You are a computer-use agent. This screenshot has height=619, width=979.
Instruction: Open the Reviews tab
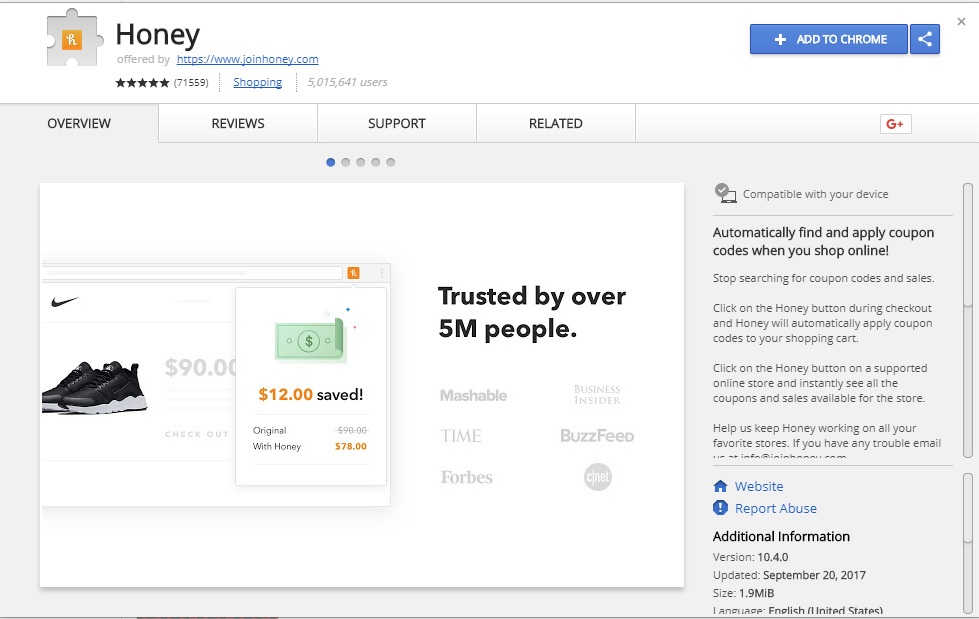pos(238,124)
